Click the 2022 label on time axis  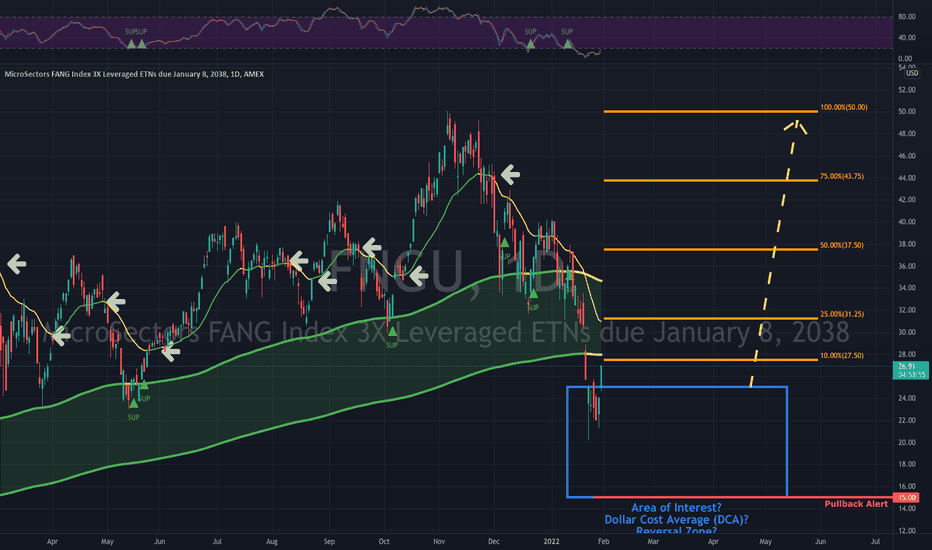click(x=552, y=542)
